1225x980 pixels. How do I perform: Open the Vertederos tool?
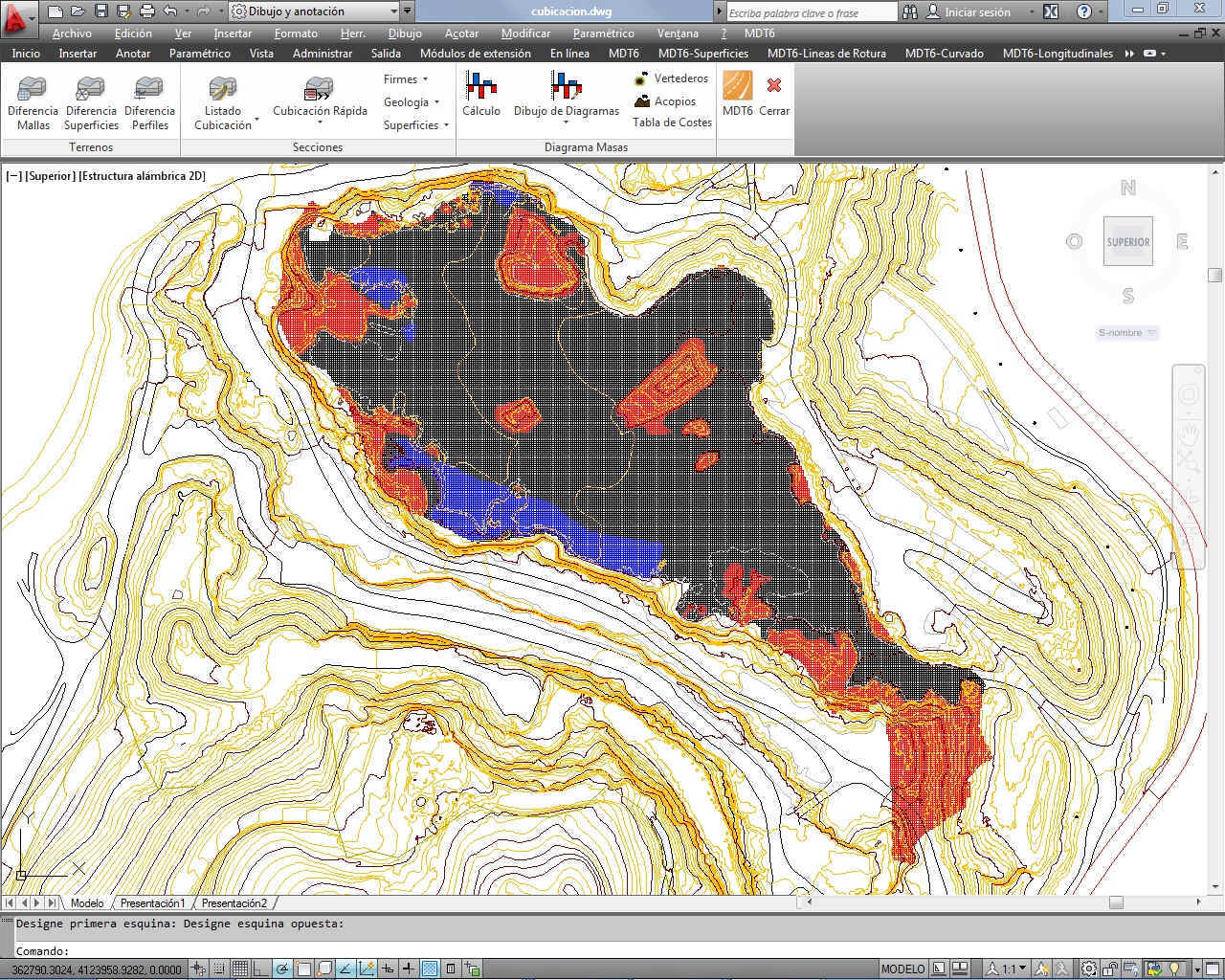click(x=671, y=78)
